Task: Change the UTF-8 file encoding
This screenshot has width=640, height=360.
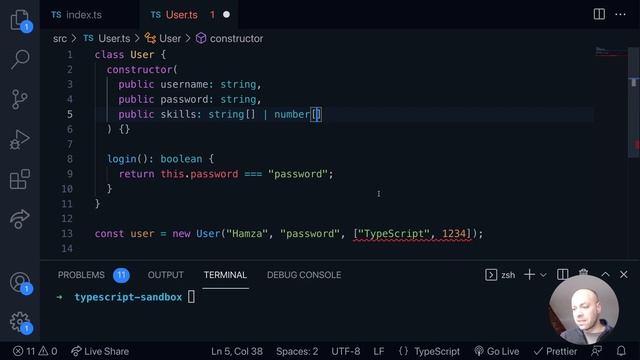Action: (x=346, y=351)
